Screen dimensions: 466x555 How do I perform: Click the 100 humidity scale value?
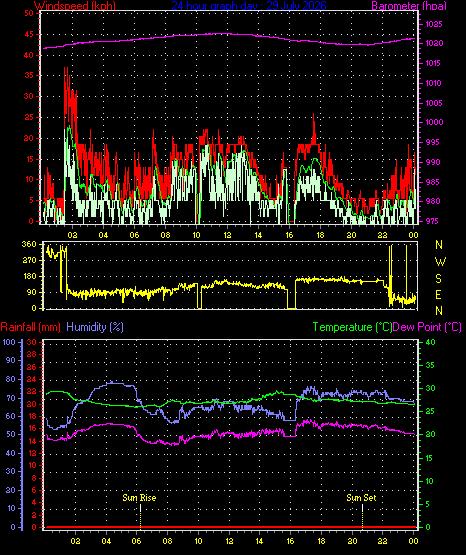[x=9, y=342]
